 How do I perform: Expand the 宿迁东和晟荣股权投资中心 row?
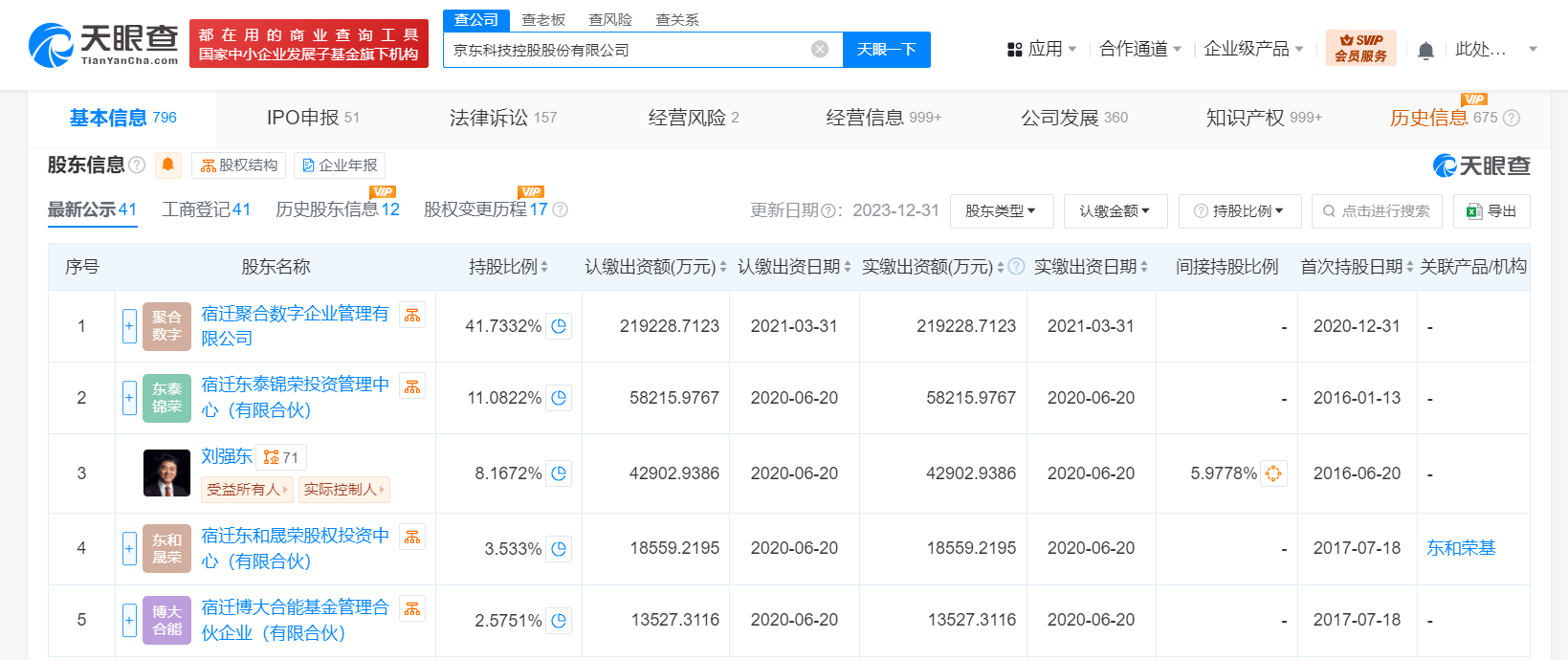click(129, 548)
